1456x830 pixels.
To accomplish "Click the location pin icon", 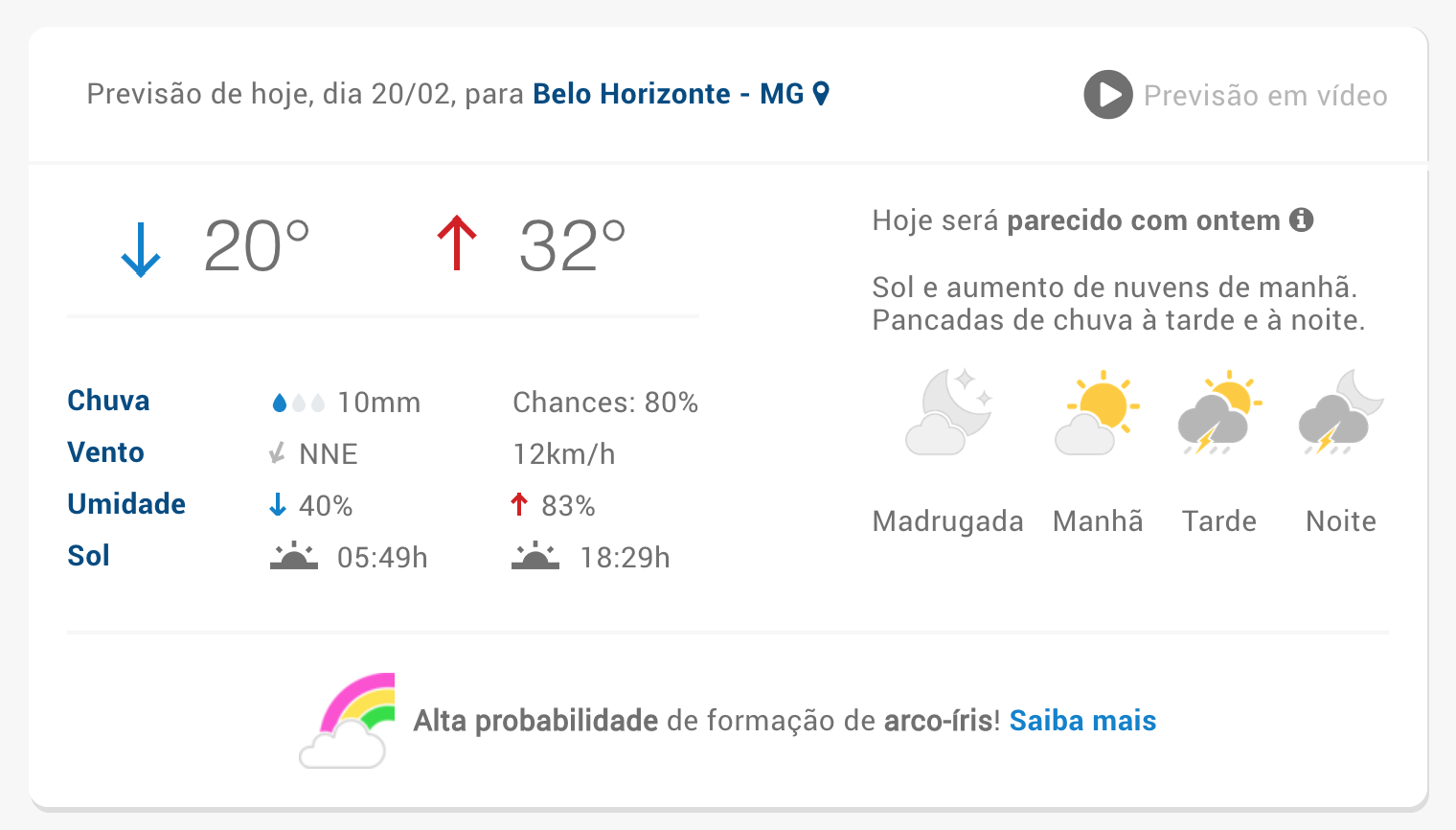I will pos(821,93).
